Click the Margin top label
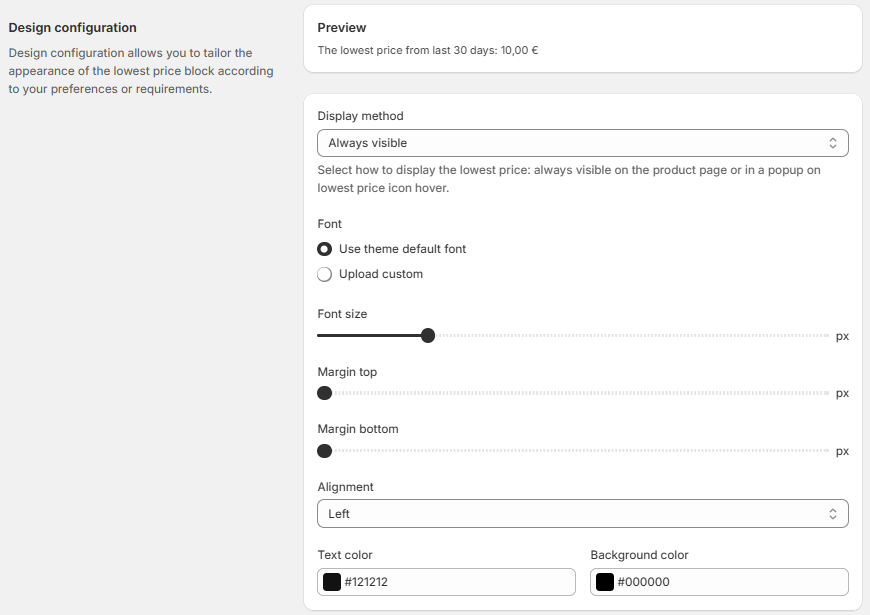This screenshot has width=870, height=615. 347,372
